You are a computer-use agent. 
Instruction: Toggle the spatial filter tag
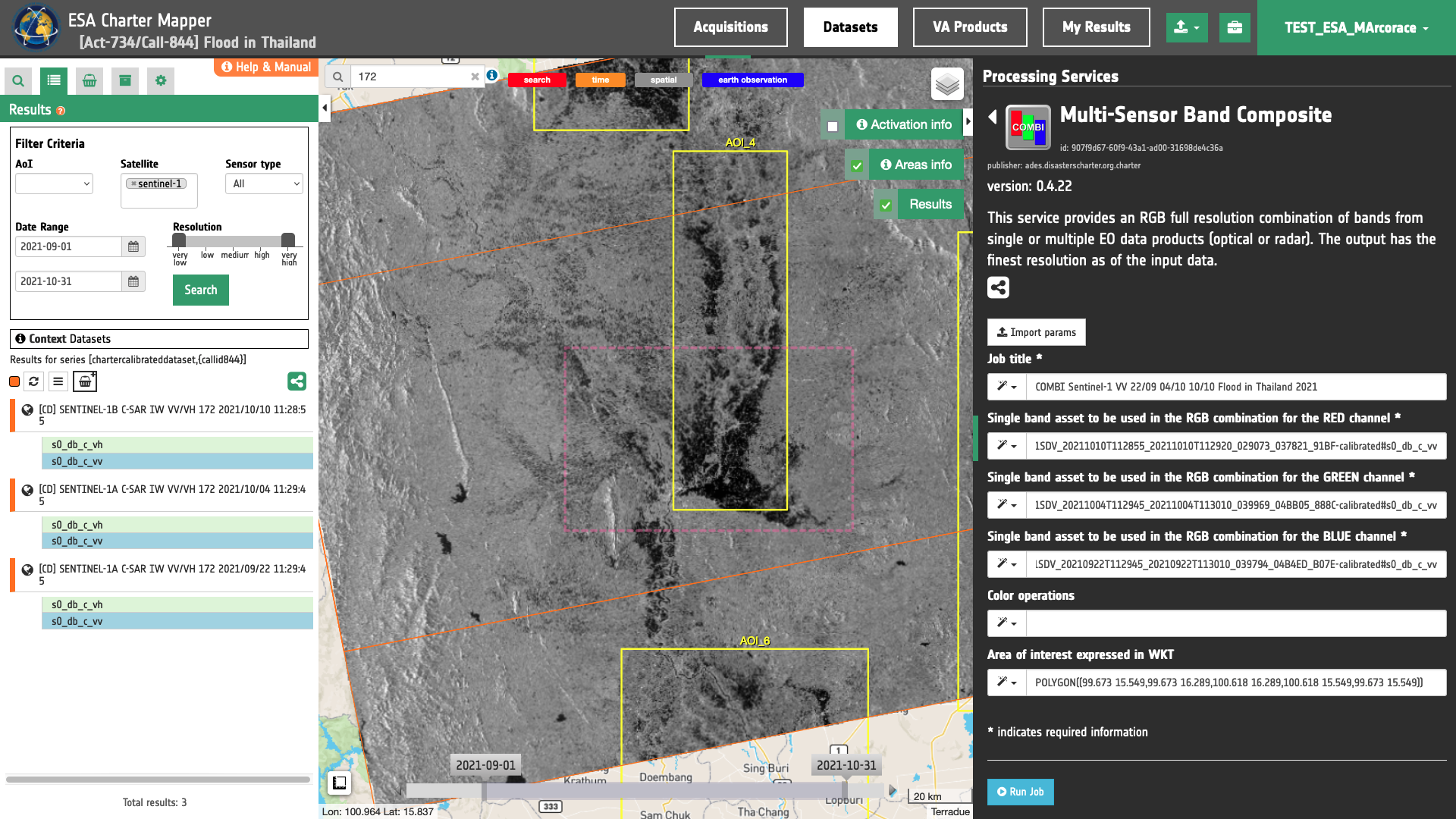[x=664, y=80]
